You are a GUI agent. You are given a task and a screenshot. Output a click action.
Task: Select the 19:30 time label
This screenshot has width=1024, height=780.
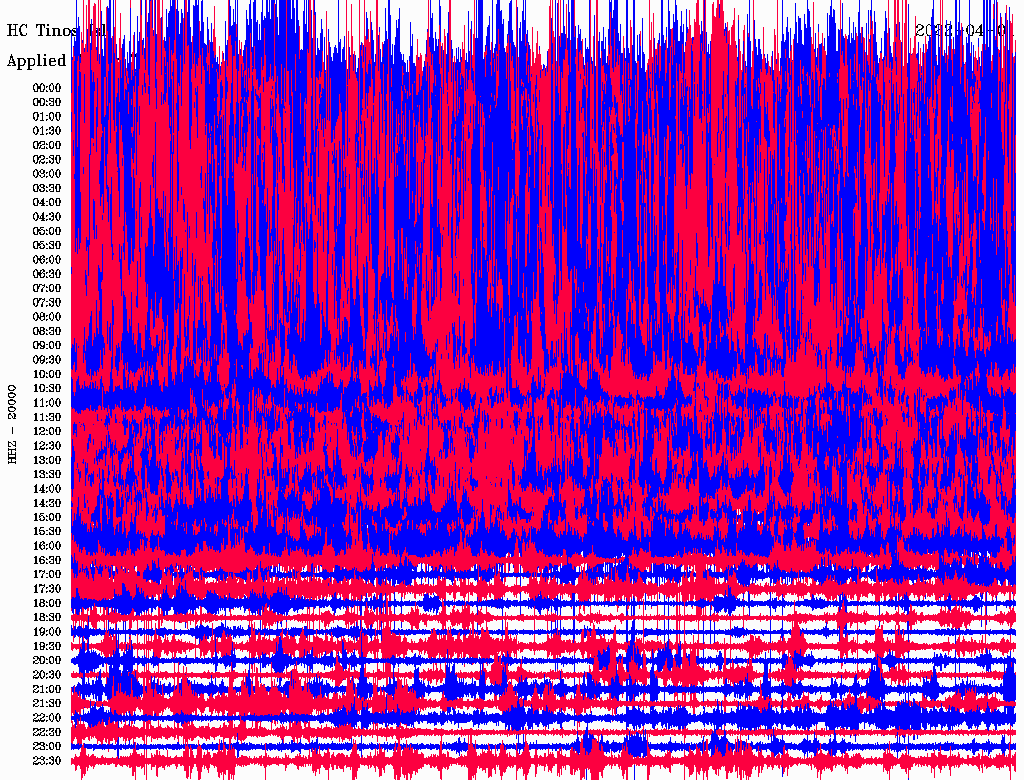47,647
